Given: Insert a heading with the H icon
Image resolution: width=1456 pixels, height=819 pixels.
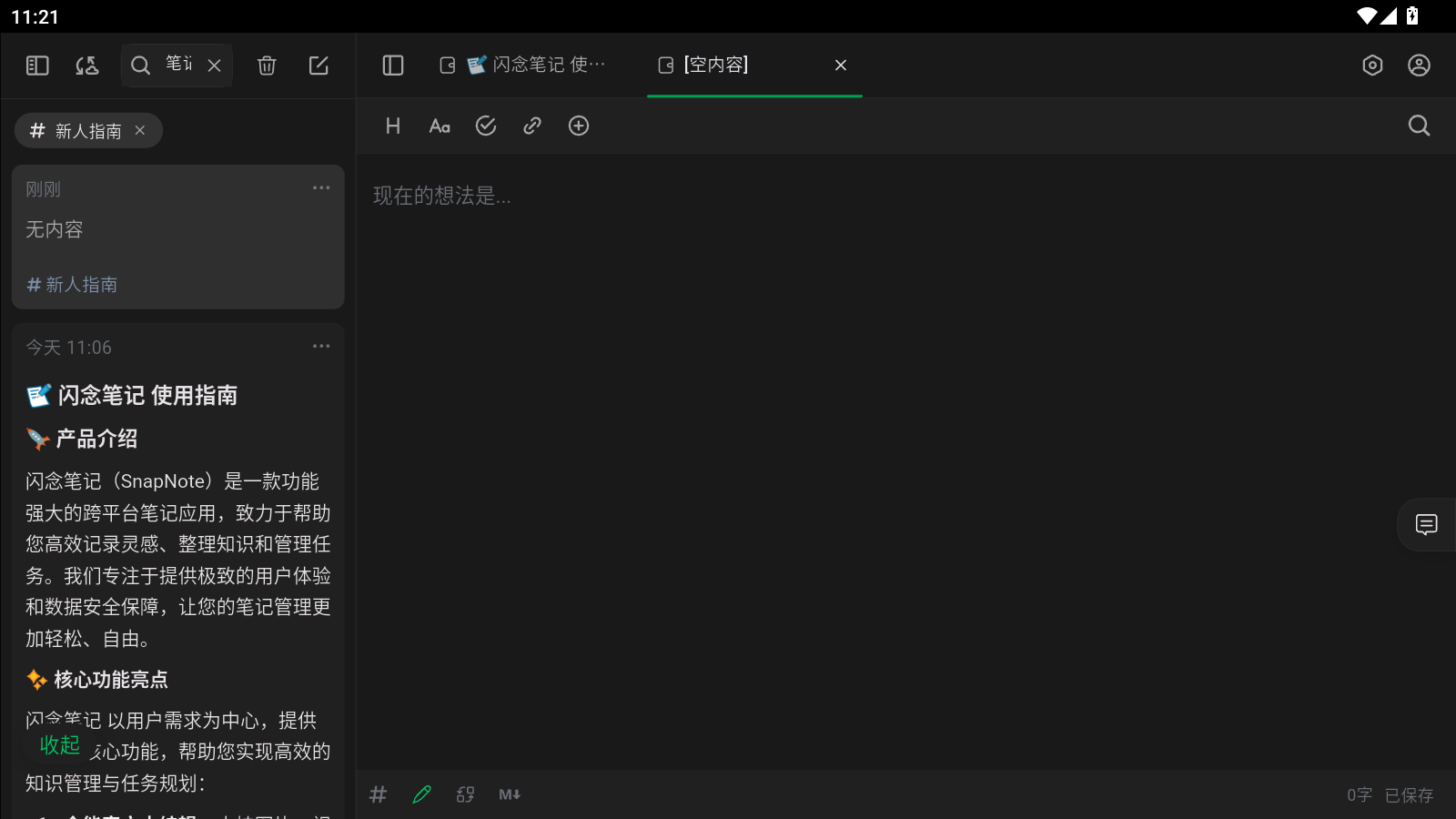Looking at the screenshot, I should [392, 126].
